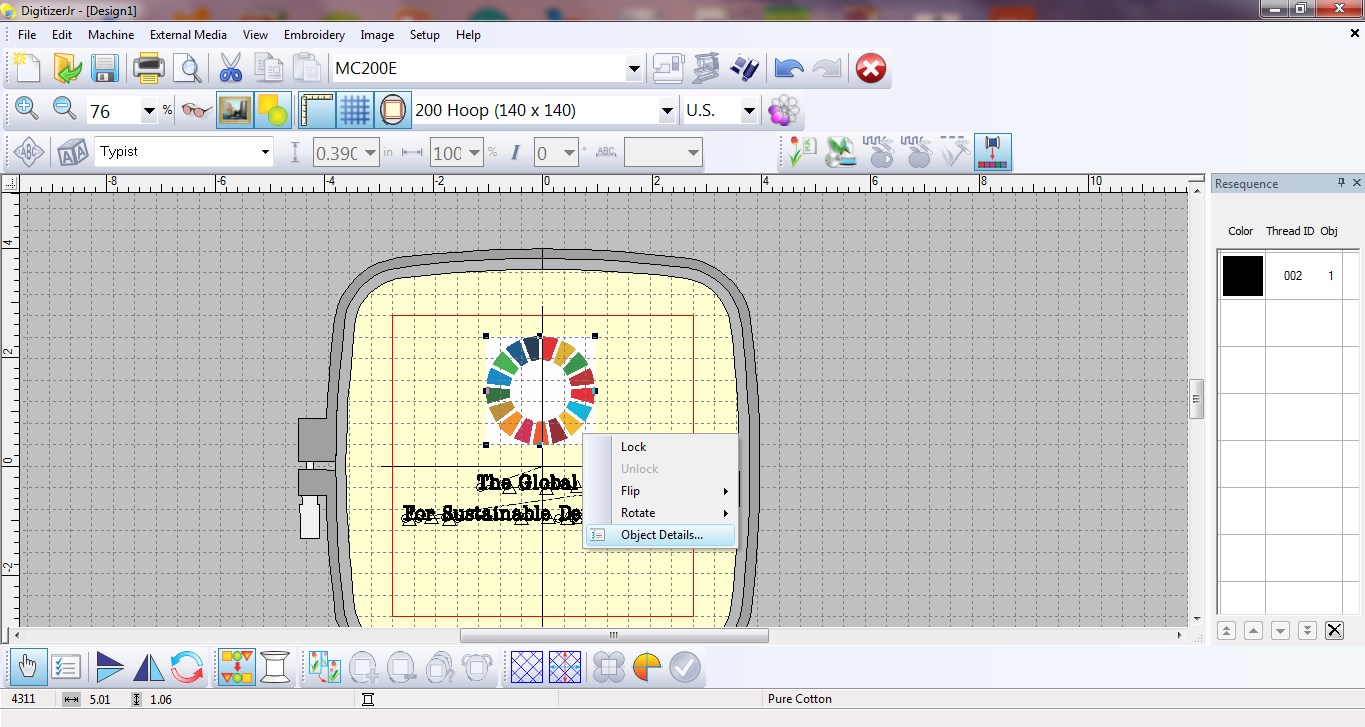The image size is (1365, 727).
Task: Choose Object Details in the context menu
Action: coord(661,535)
